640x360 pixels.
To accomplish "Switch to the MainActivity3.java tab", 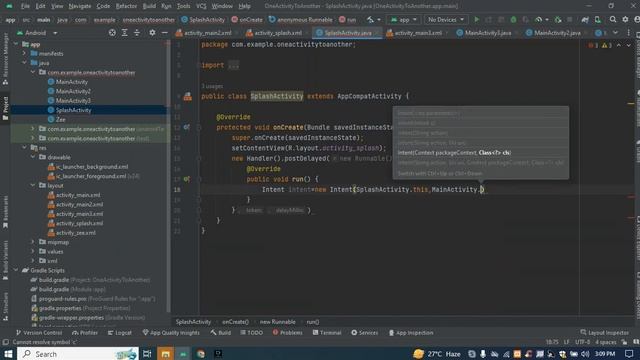I will coord(487,33).
